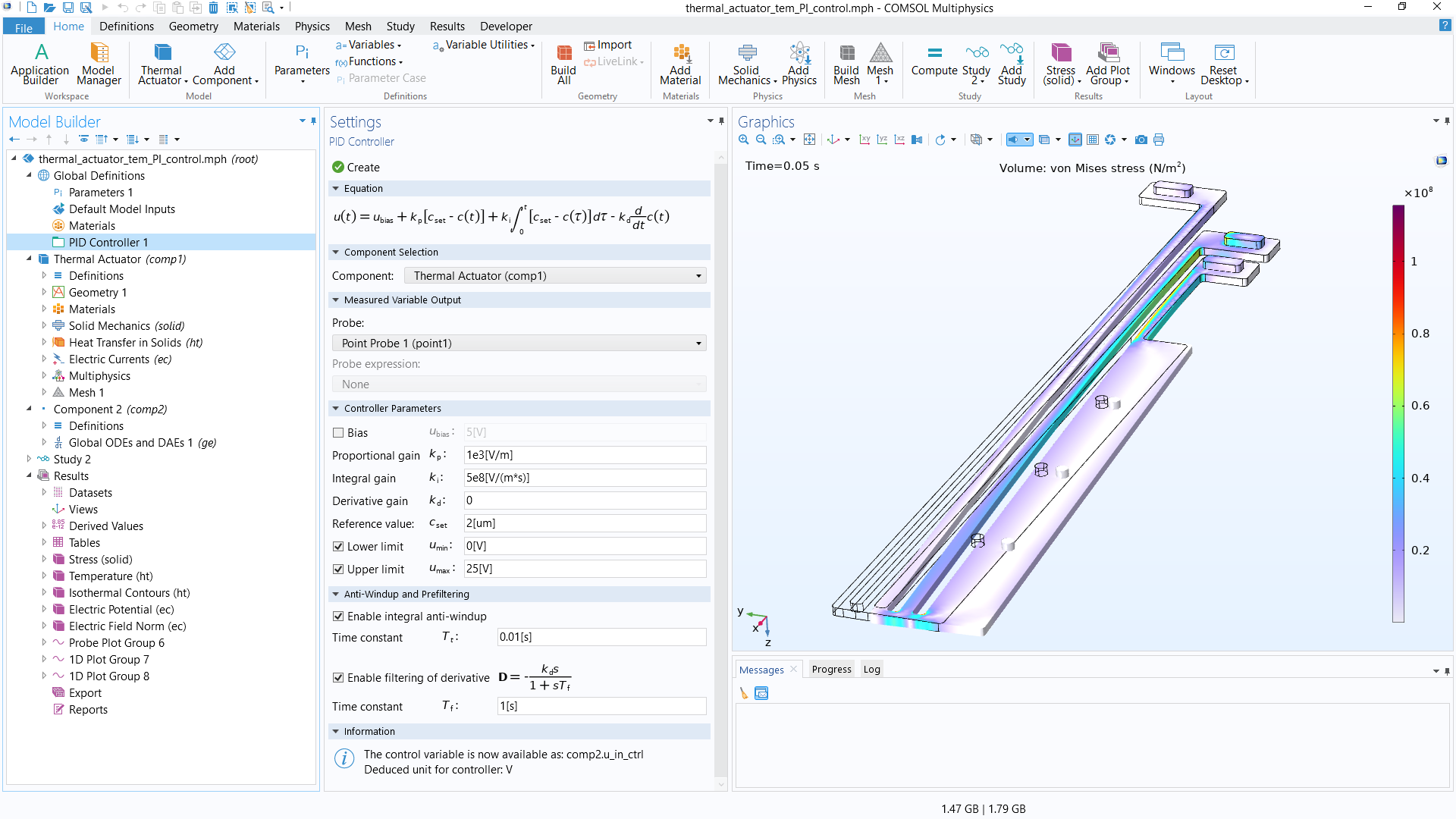Select the Parameters 1 tree node
The width and height of the screenshot is (1456, 819).
click(x=101, y=193)
